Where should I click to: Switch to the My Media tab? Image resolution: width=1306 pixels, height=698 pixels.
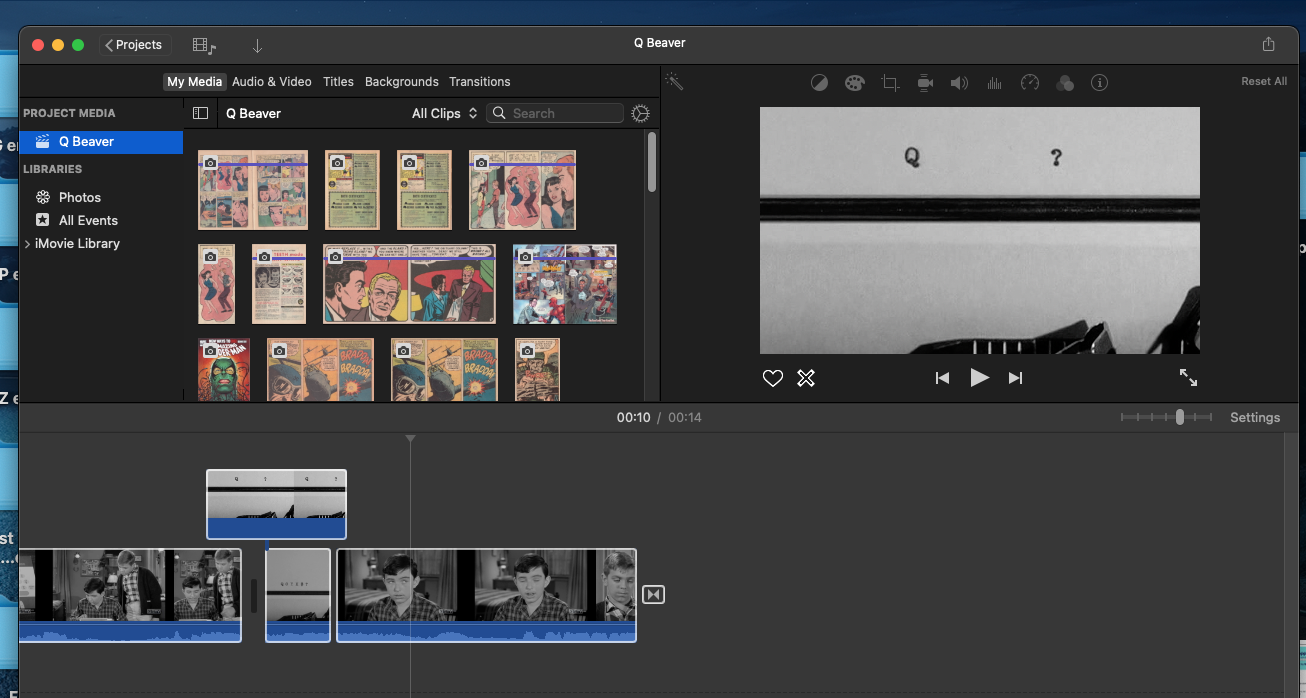195,82
